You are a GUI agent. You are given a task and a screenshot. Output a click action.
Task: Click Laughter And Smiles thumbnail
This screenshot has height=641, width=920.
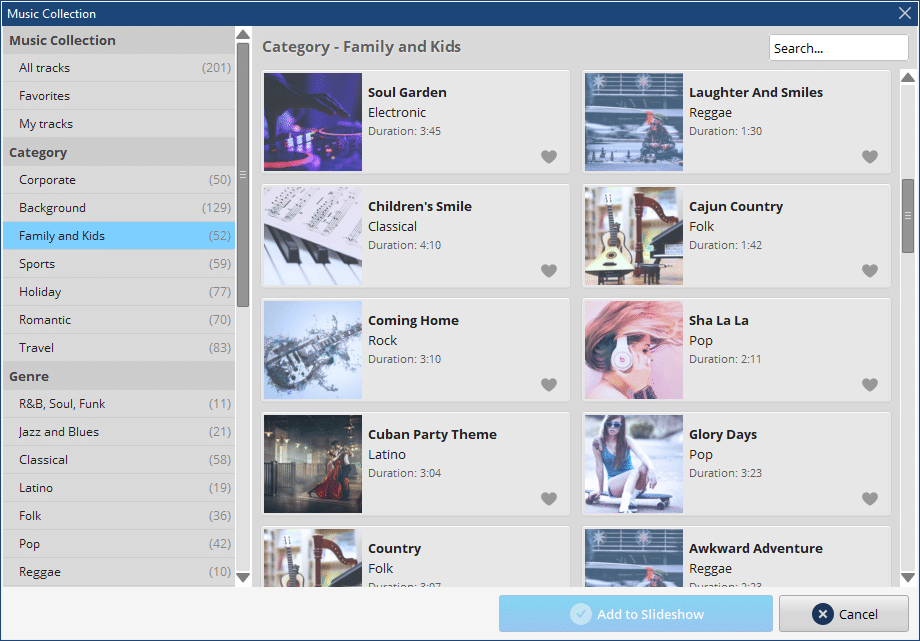click(x=634, y=122)
